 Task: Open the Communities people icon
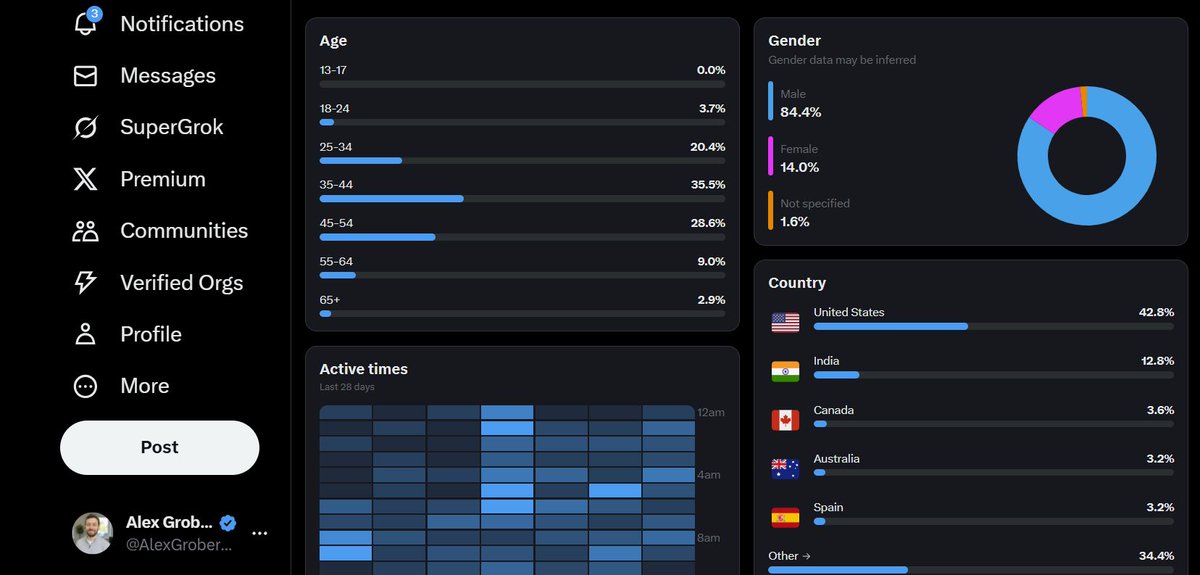(x=86, y=231)
